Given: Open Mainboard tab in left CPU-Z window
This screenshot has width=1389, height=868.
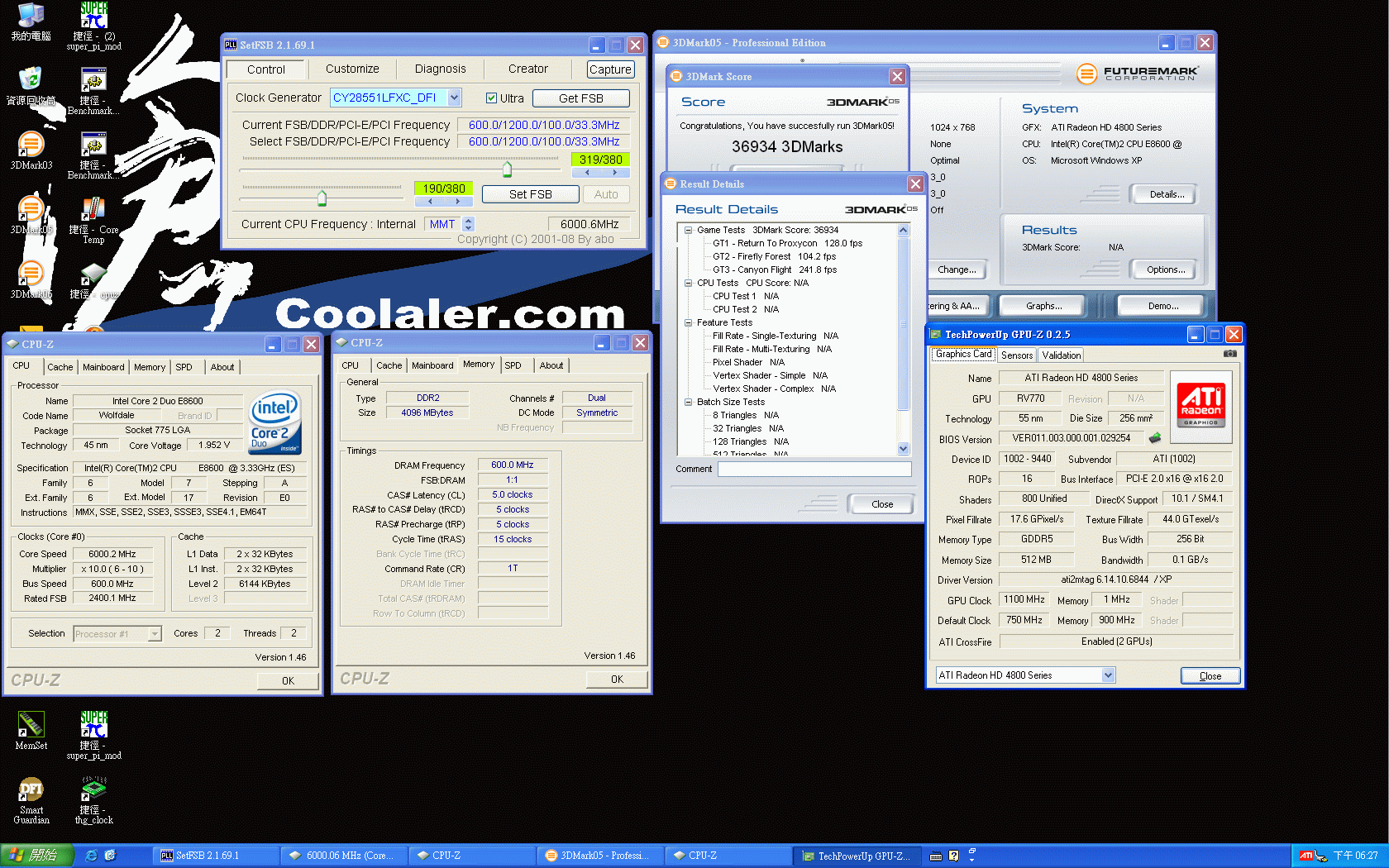Looking at the screenshot, I should 103,367.
